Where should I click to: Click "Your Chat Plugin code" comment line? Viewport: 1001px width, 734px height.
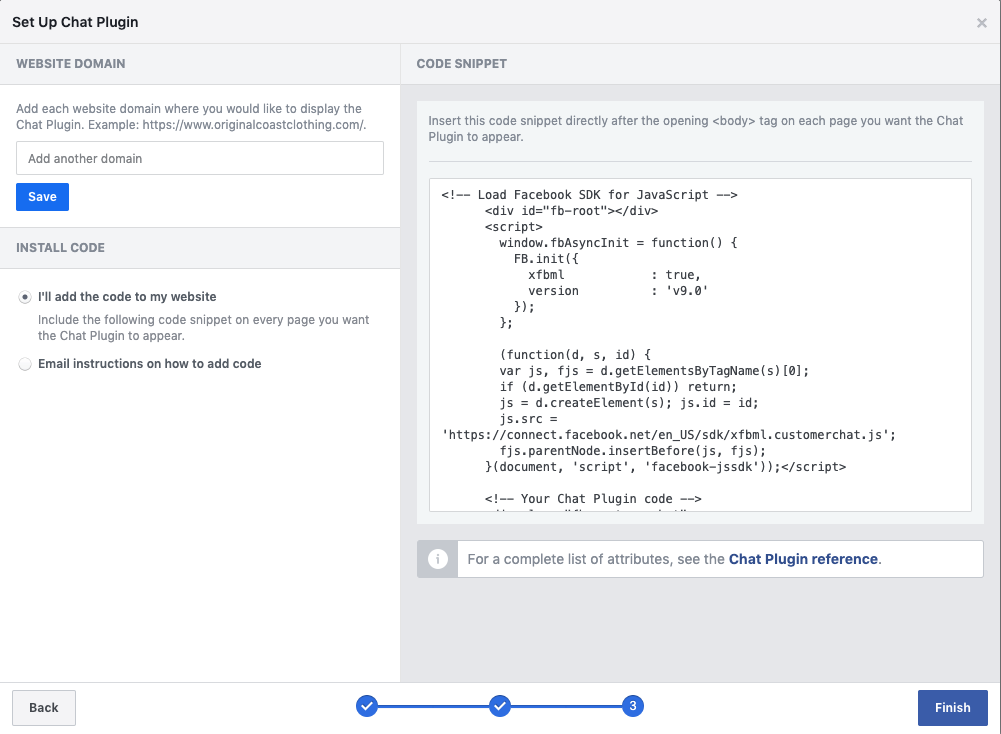[593, 499]
